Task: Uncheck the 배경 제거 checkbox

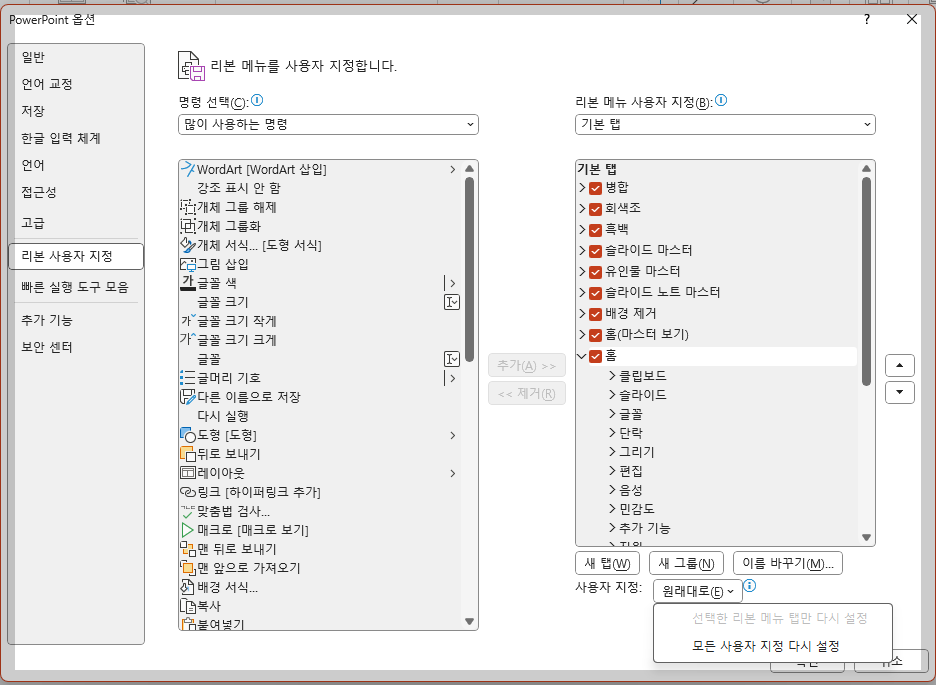Action: pyautogui.click(x=595, y=314)
